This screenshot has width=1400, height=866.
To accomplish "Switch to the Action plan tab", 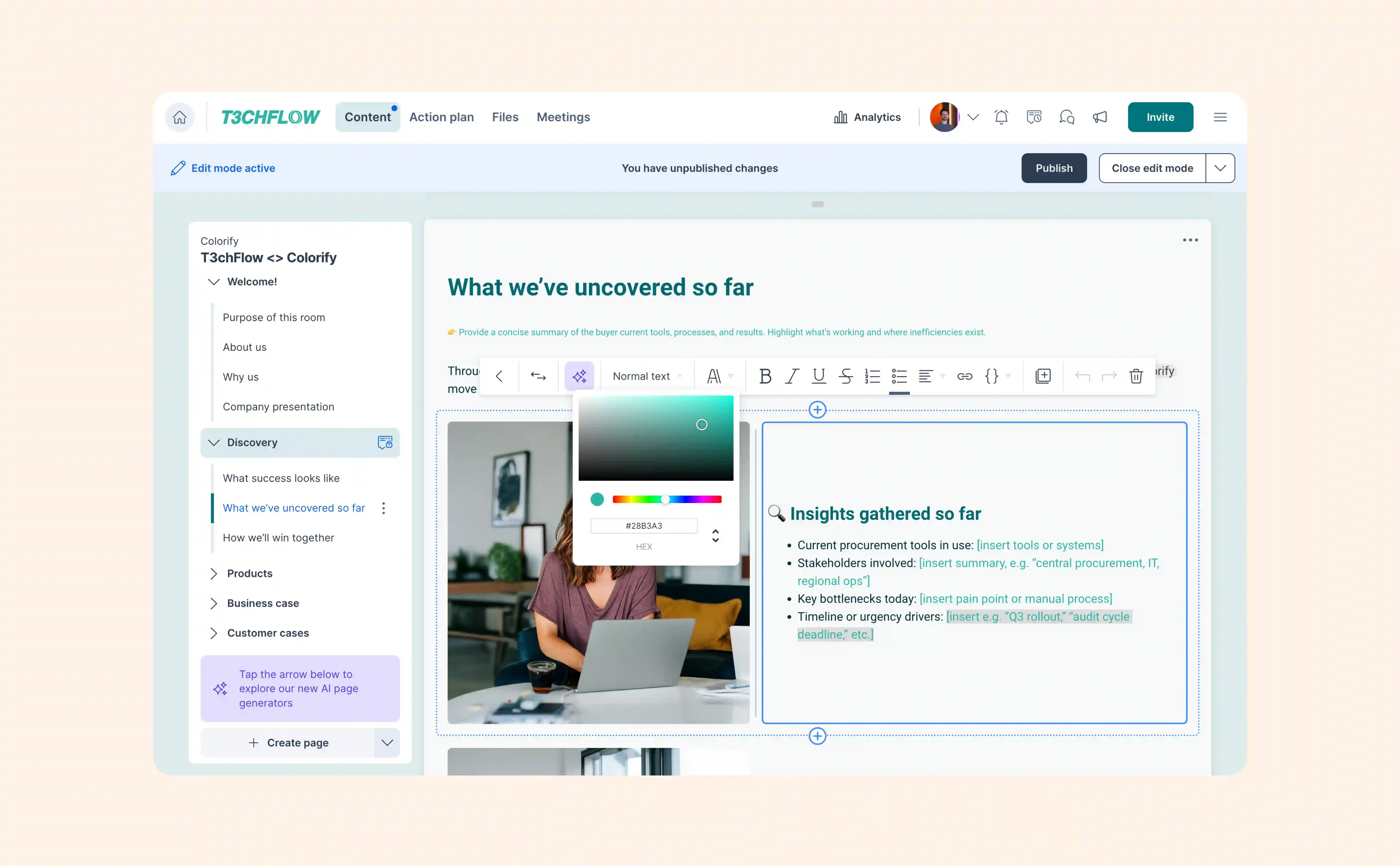I will tap(442, 117).
